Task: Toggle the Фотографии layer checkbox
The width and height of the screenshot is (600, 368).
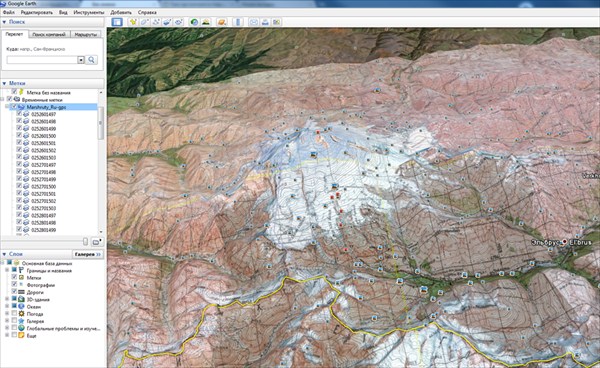Action: pos(15,285)
